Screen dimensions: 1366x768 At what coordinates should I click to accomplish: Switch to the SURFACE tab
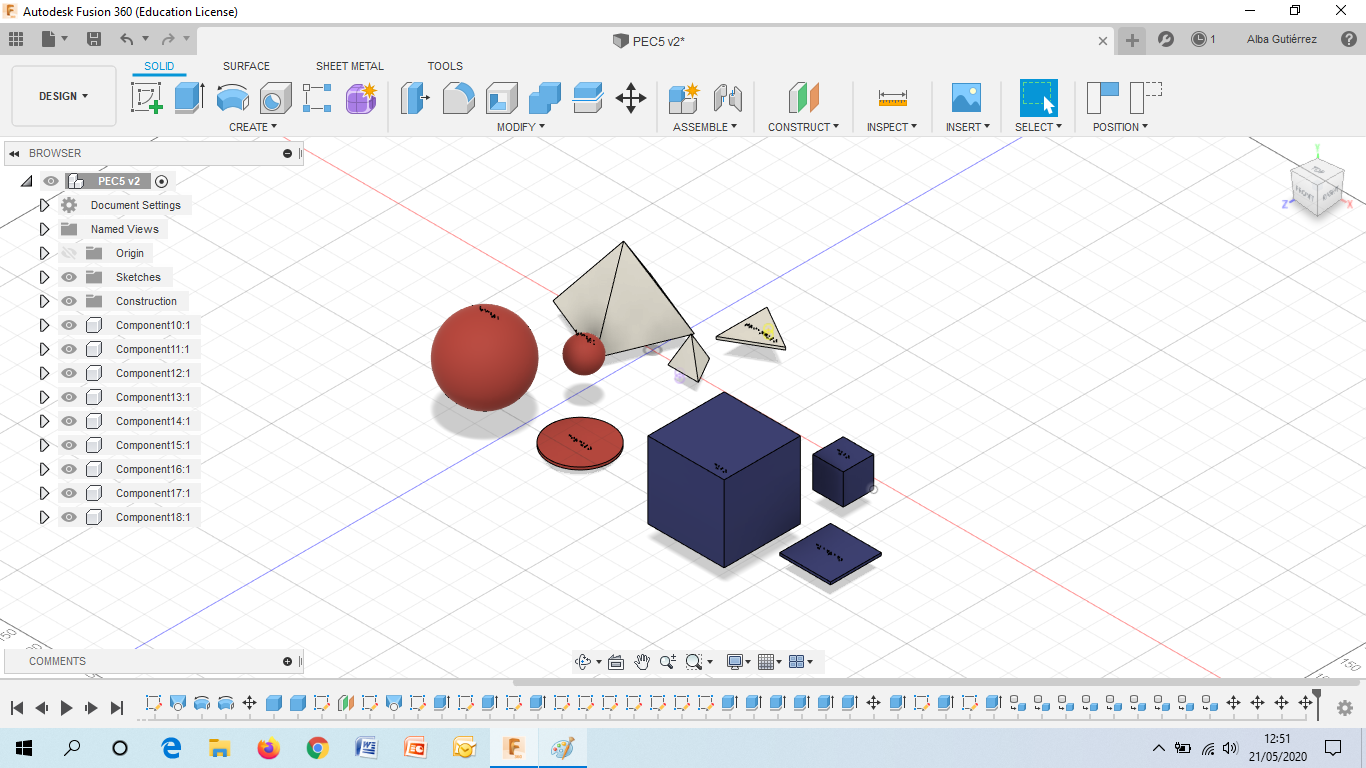[246, 66]
